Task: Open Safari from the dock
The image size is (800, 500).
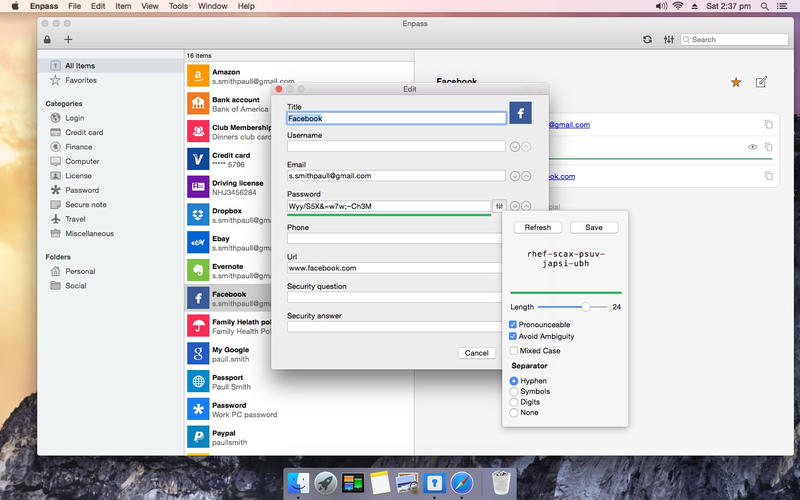Action: pos(461,484)
